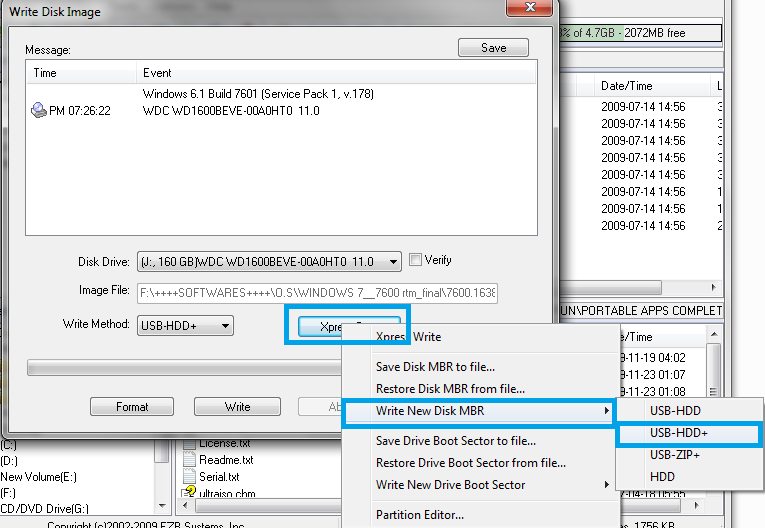Enable the Verify checkbox
The width and height of the screenshot is (765, 528).
415,260
